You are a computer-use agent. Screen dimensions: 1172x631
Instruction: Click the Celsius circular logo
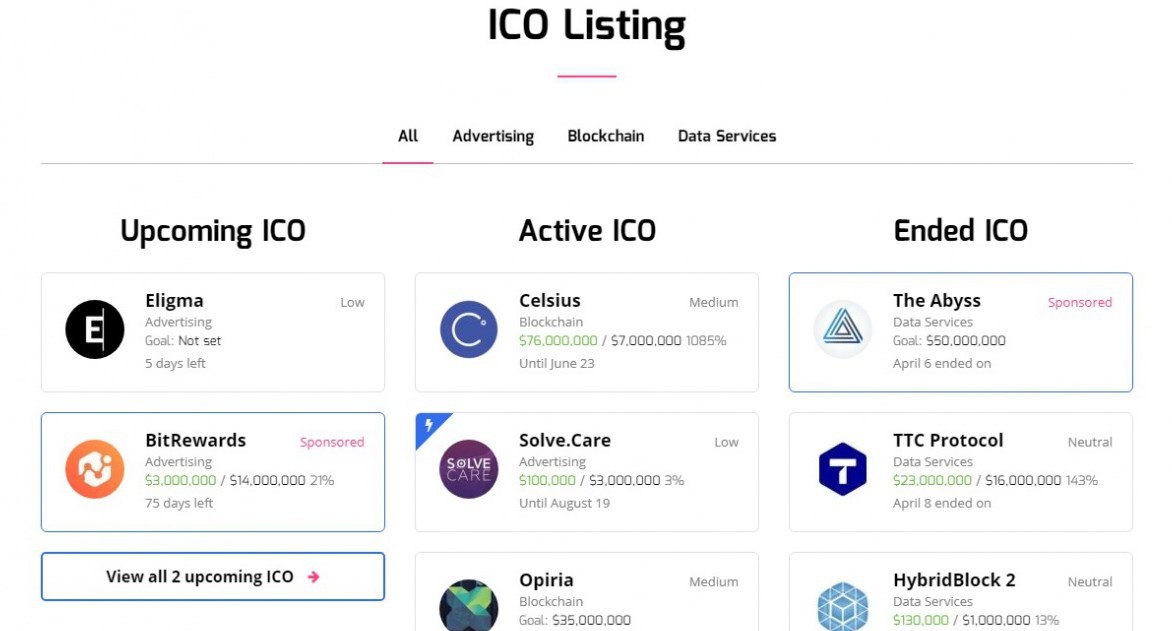469,330
